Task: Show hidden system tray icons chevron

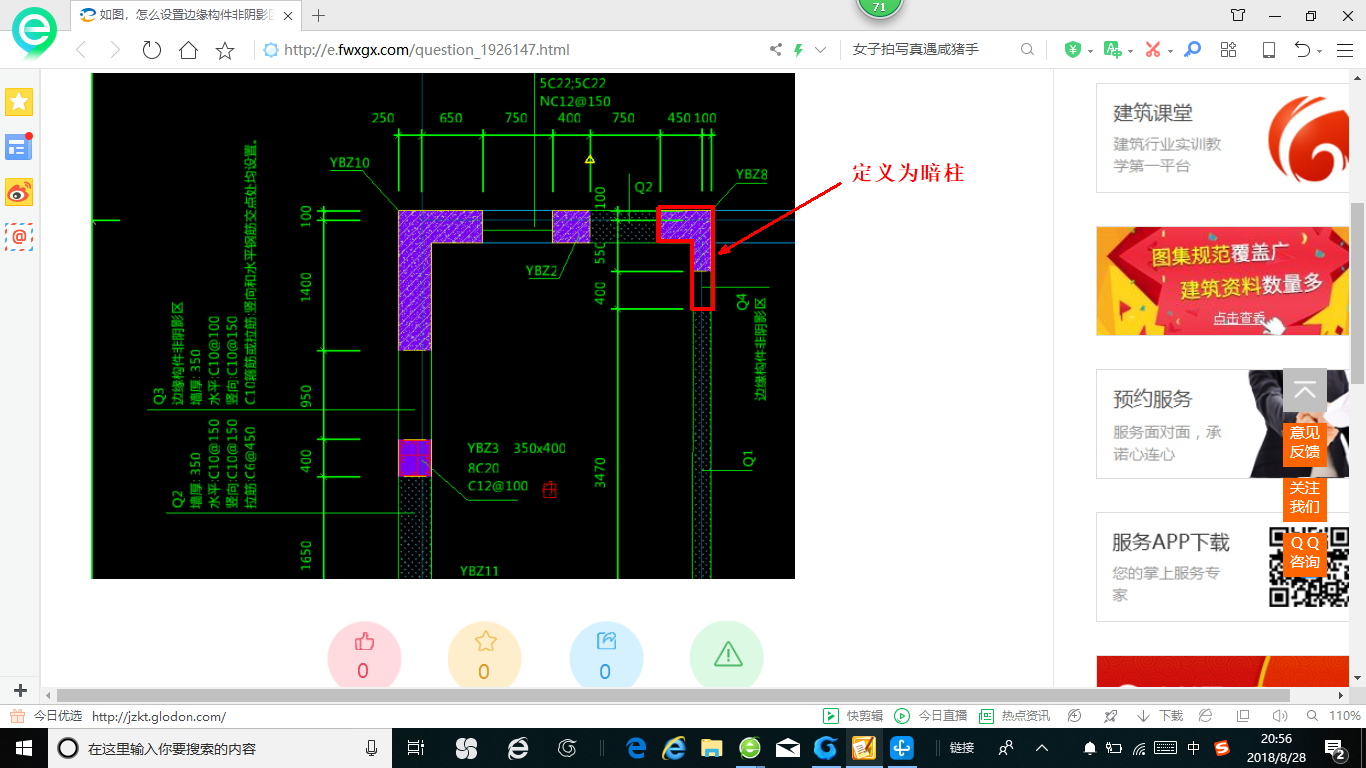Action: pyautogui.click(x=1042, y=747)
